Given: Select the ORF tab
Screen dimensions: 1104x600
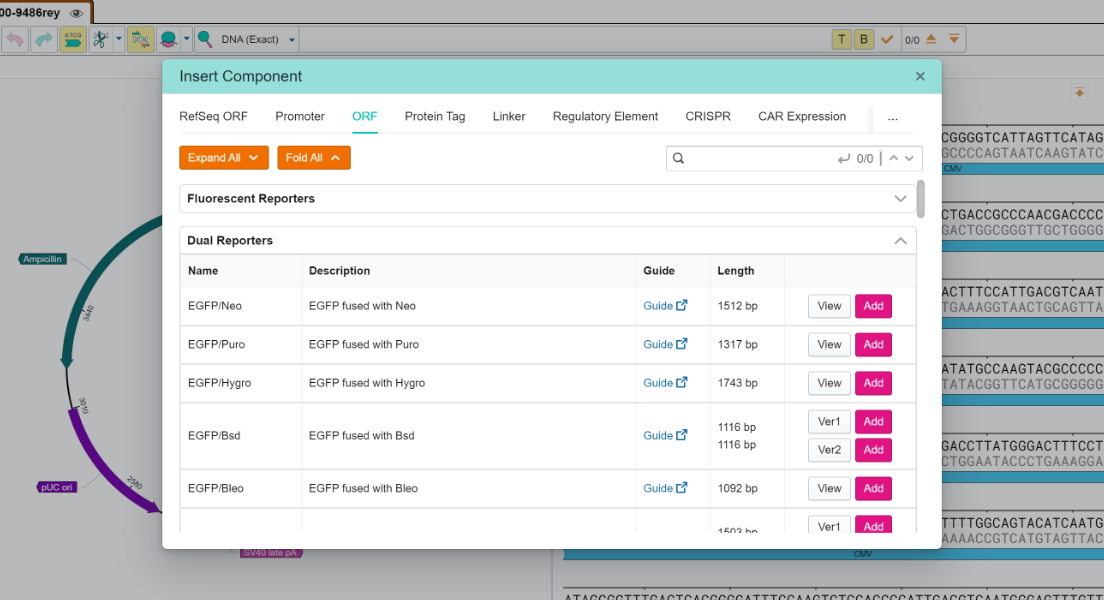Looking at the screenshot, I should [365, 116].
